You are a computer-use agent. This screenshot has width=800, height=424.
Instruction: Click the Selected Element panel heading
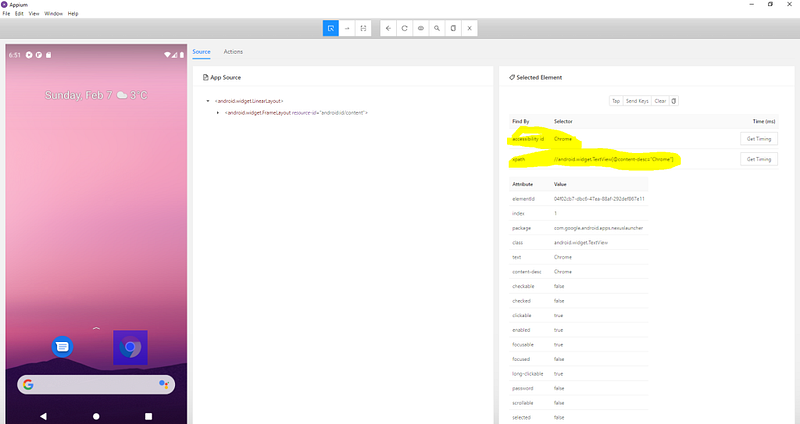pyautogui.click(x=535, y=78)
